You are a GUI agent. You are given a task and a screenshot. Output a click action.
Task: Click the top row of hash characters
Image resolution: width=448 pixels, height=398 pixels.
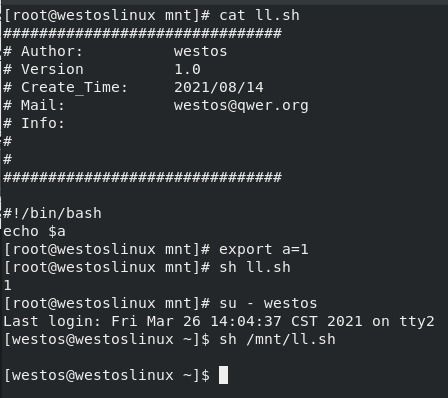click(143, 33)
